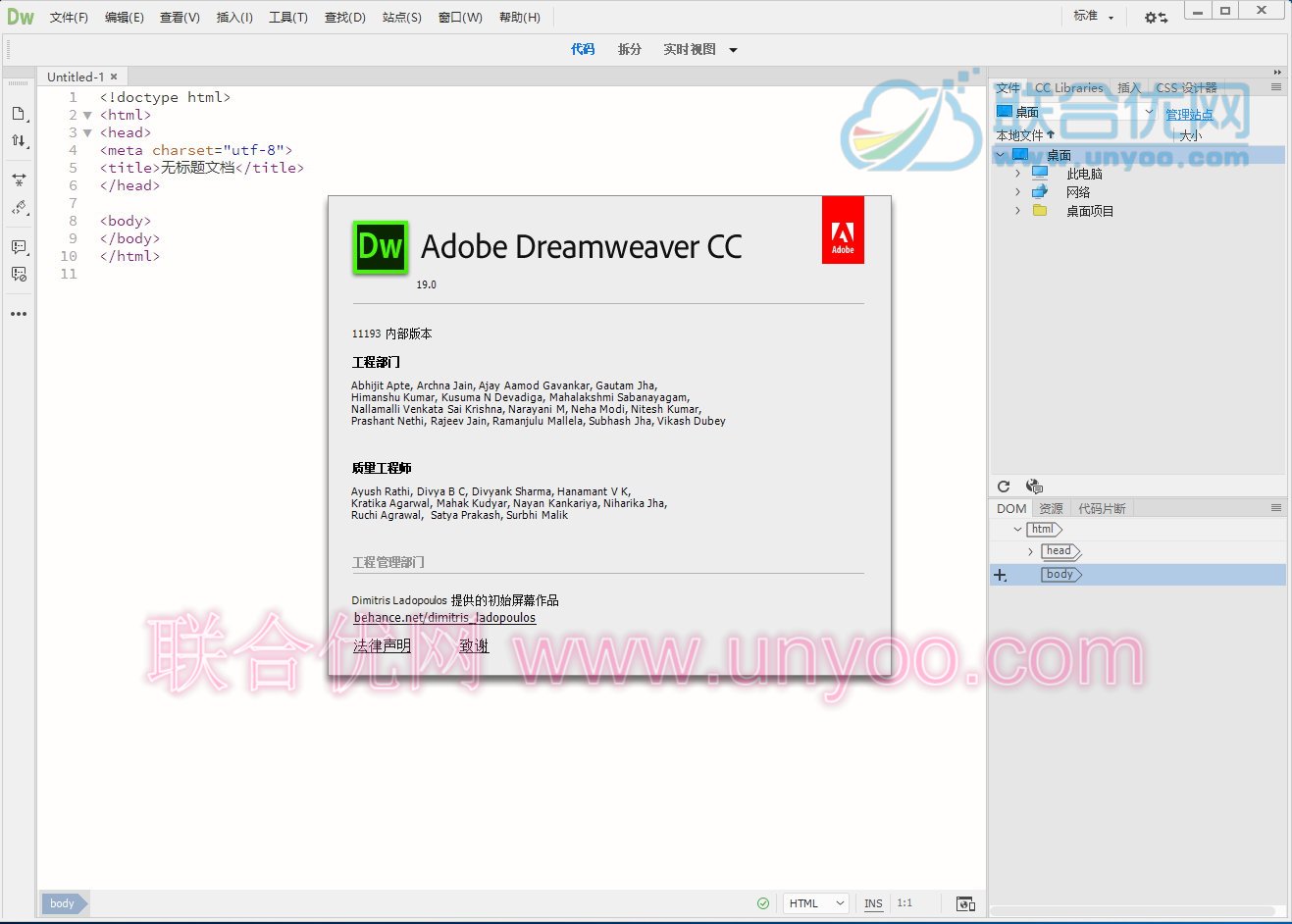The width and height of the screenshot is (1292, 924).
Task: Open the 桌面 site selector dropdown
Action: pyautogui.click(x=1150, y=112)
